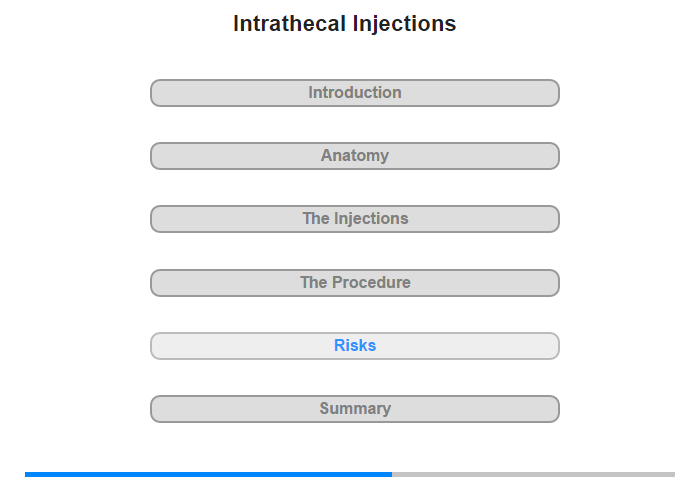Image resolution: width=700 pixels, height=480 pixels.
Task: Jump to the Summary section
Action: 355,409
